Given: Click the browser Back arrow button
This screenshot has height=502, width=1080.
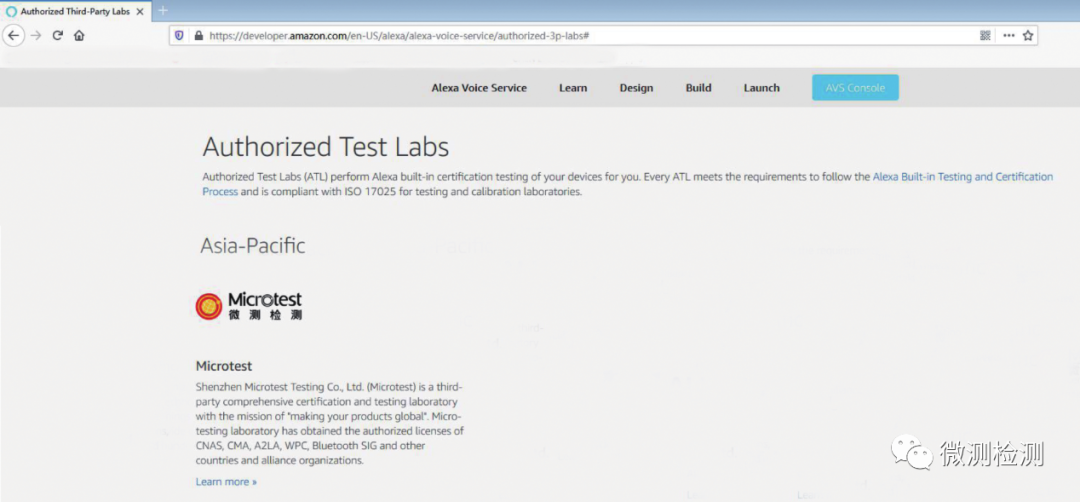Looking at the screenshot, I should (x=14, y=36).
